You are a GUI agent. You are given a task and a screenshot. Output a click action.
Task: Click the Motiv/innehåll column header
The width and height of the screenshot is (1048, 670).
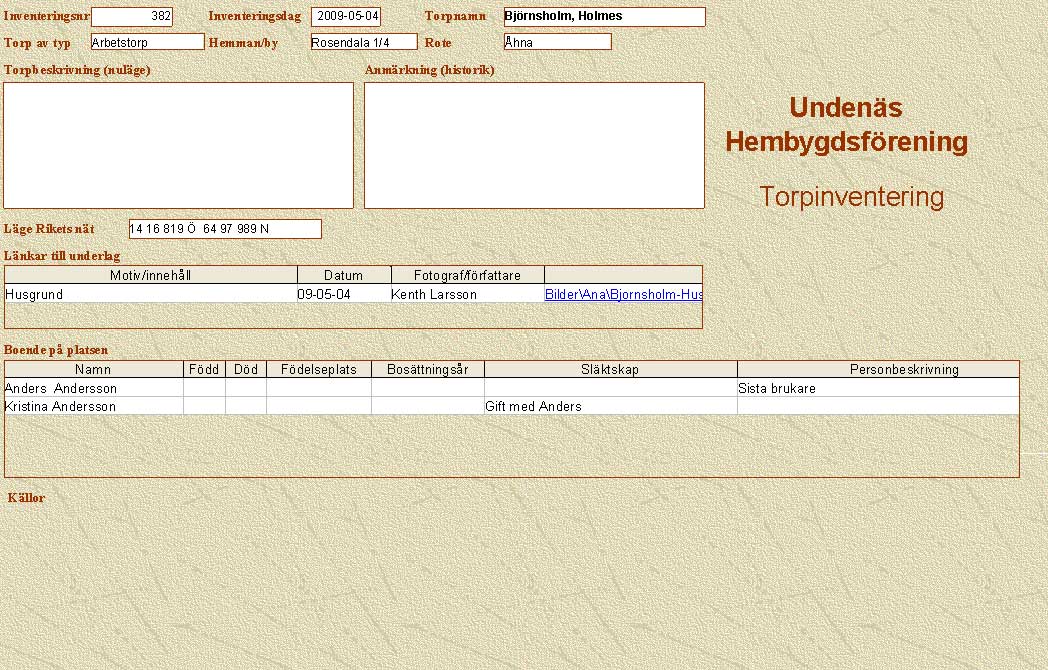coord(151,275)
